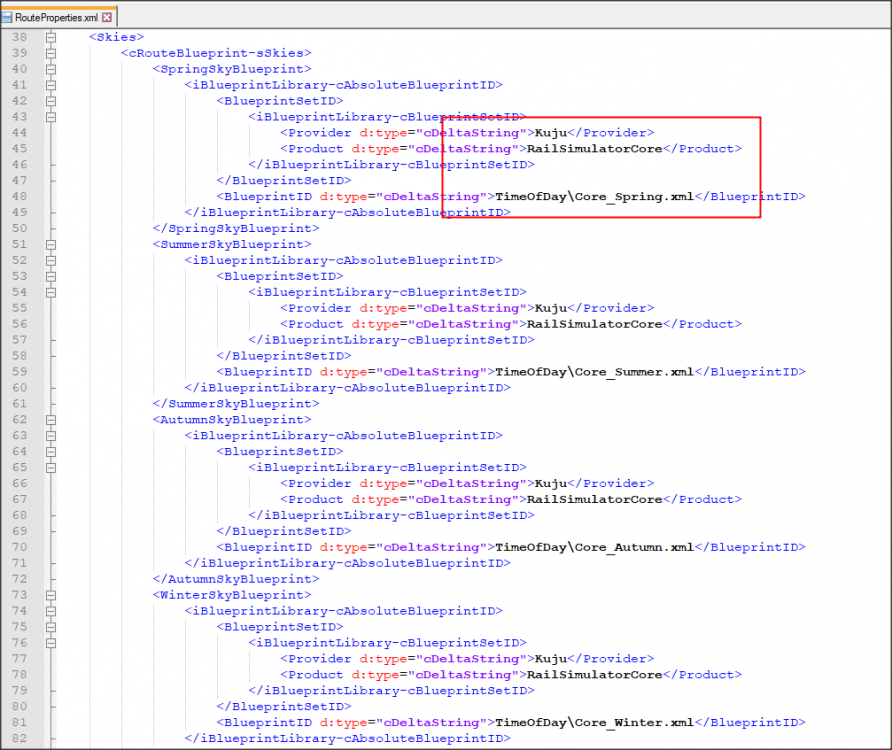Screen dimensions: 892x750
Task: Fold the BlueprintSetID block at line 64
Action: click(50, 452)
